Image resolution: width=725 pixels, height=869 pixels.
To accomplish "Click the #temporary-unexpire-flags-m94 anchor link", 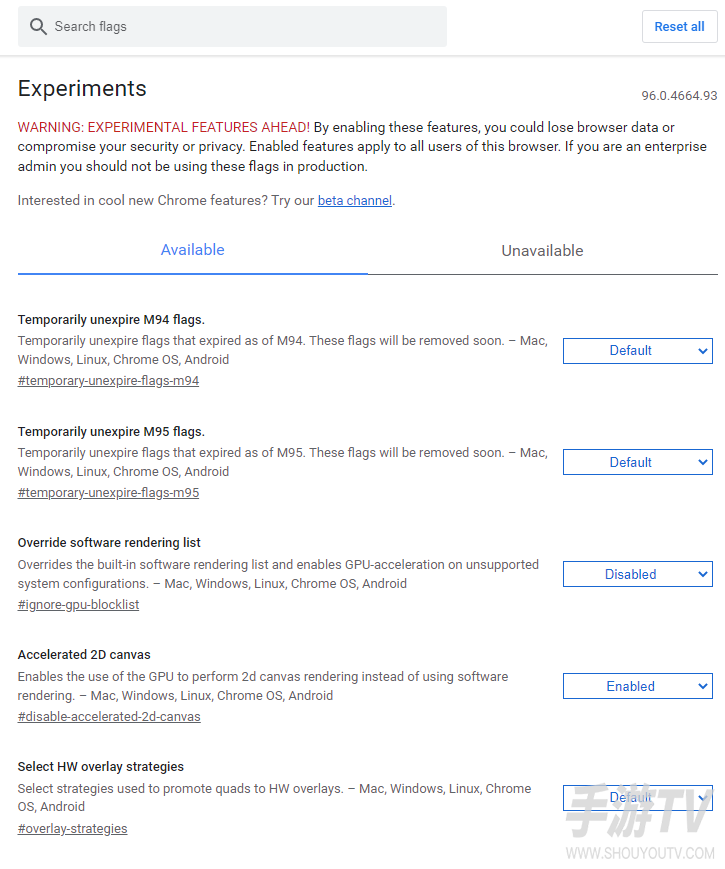I will click(x=108, y=381).
